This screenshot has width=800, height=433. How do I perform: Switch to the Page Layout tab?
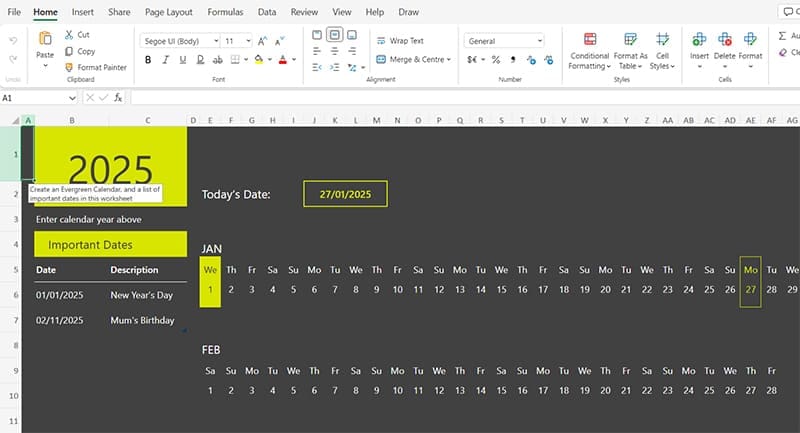[168, 12]
